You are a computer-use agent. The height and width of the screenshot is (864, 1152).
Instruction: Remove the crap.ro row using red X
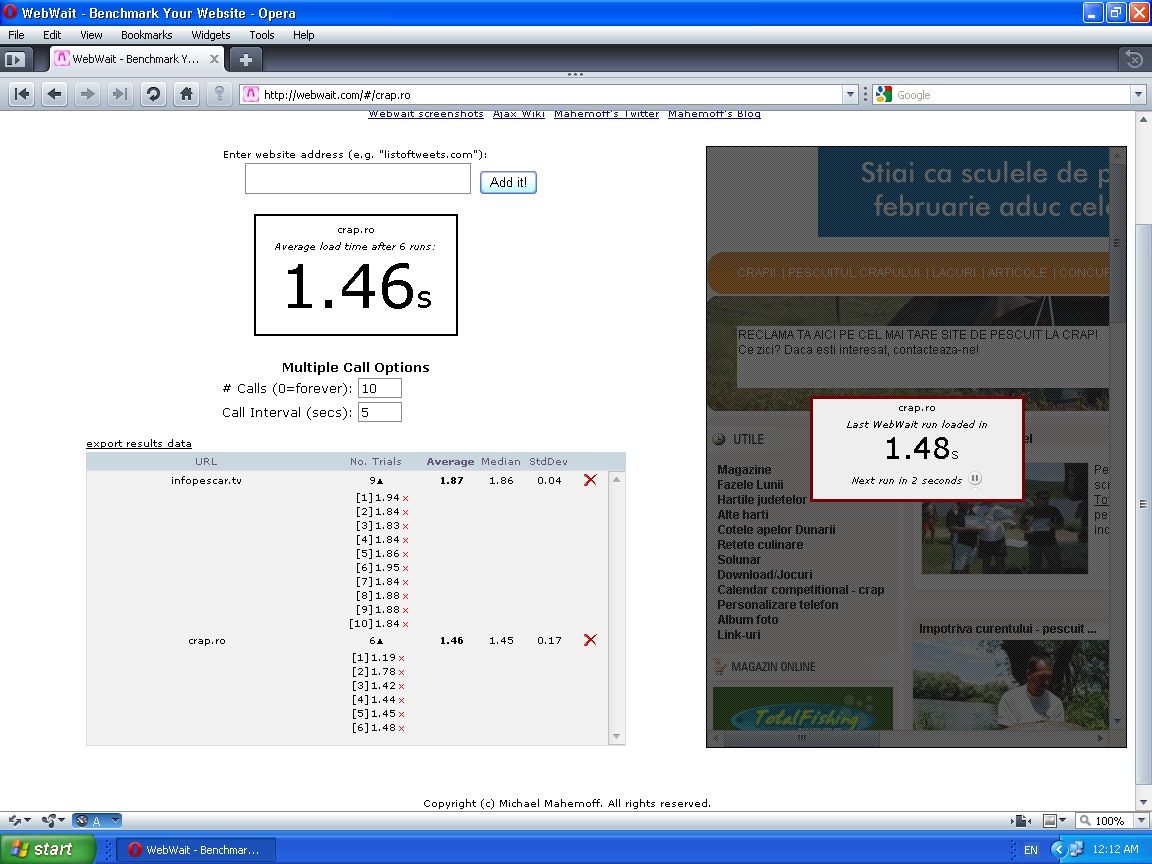(590, 640)
